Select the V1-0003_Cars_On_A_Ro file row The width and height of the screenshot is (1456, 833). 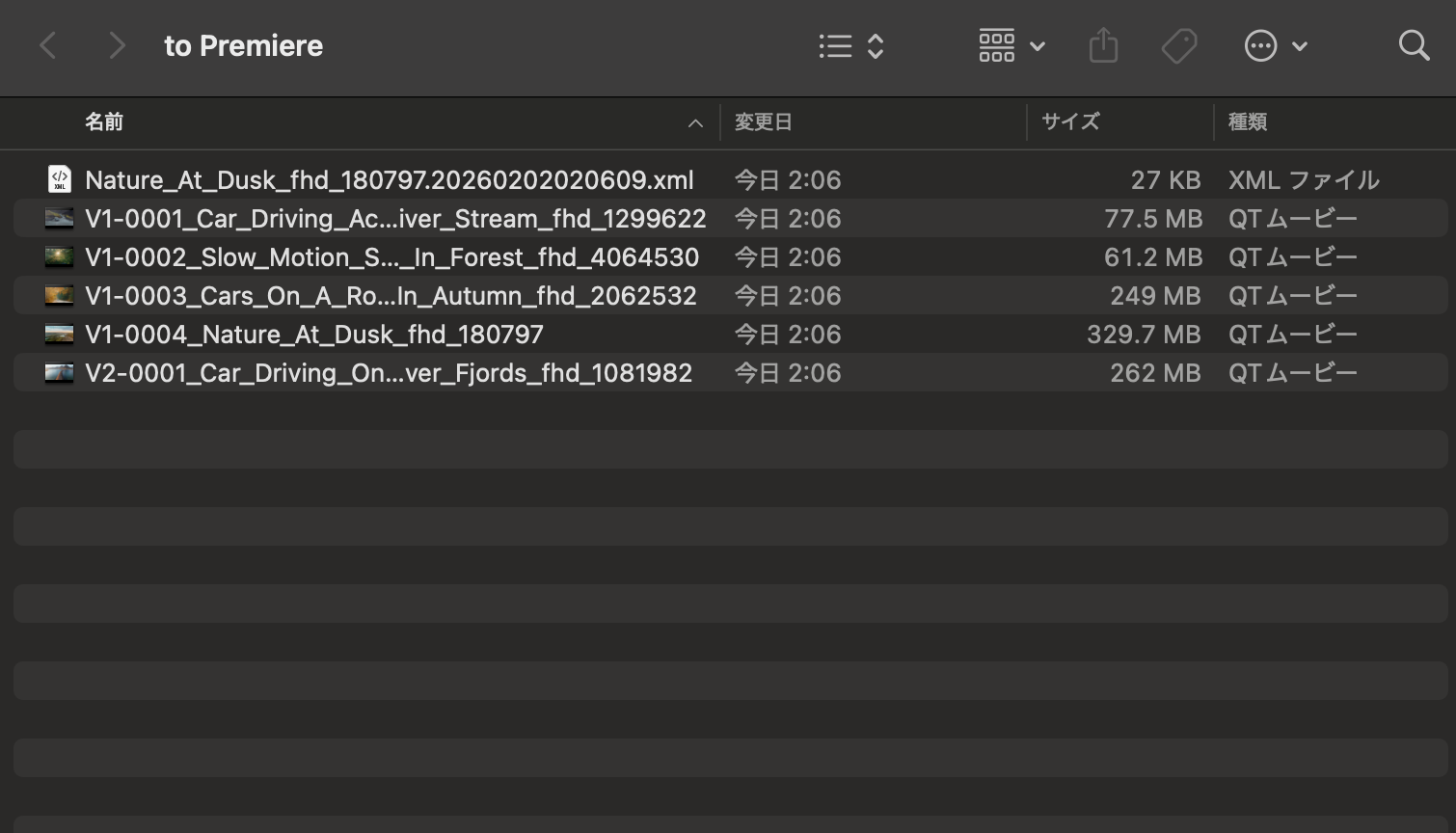click(391, 296)
